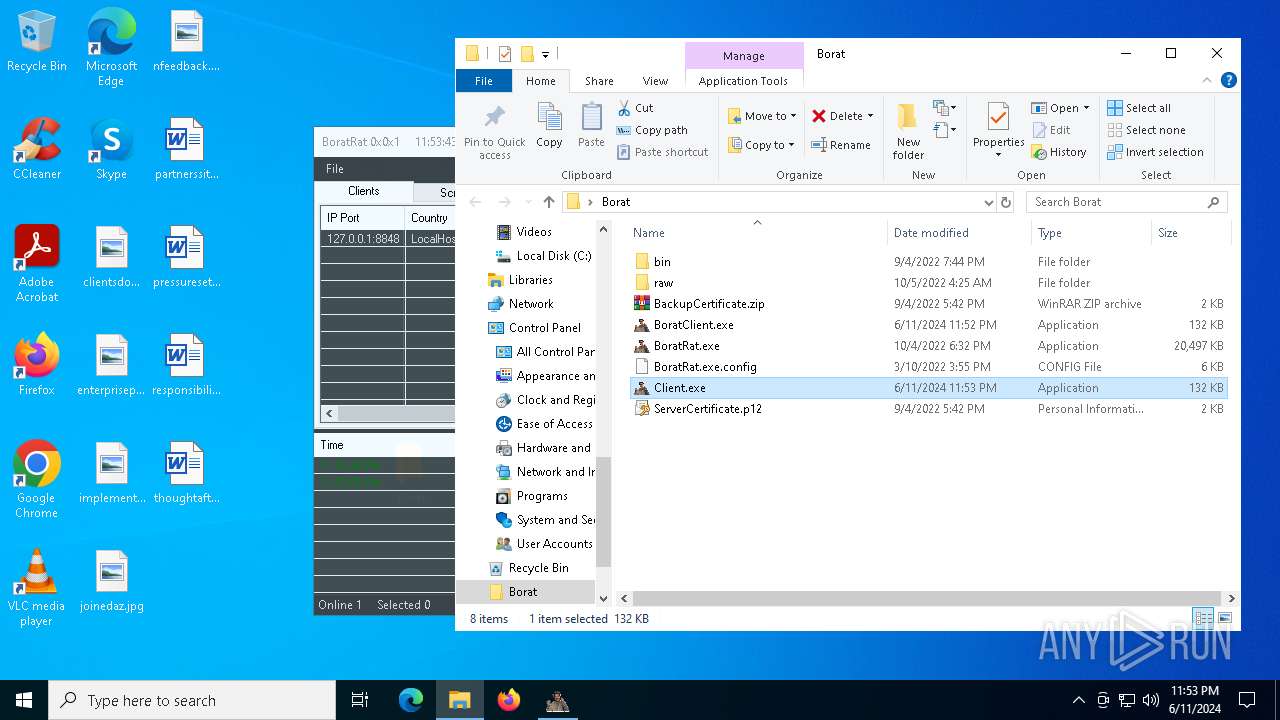Open the File menu tab

[x=484, y=81]
